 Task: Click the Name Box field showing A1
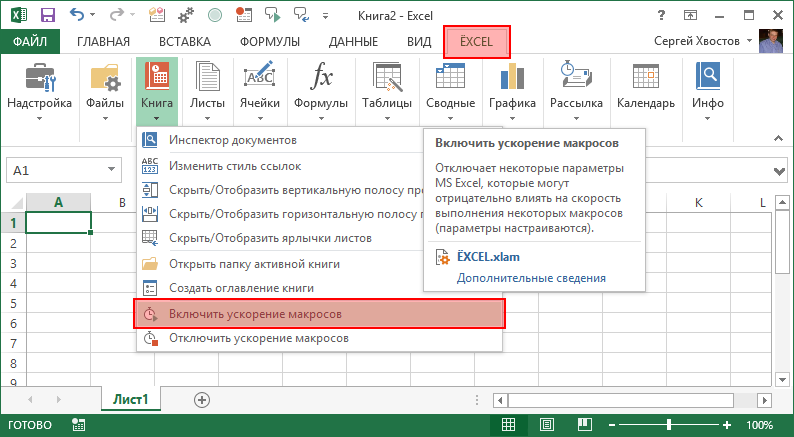tap(64, 170)
